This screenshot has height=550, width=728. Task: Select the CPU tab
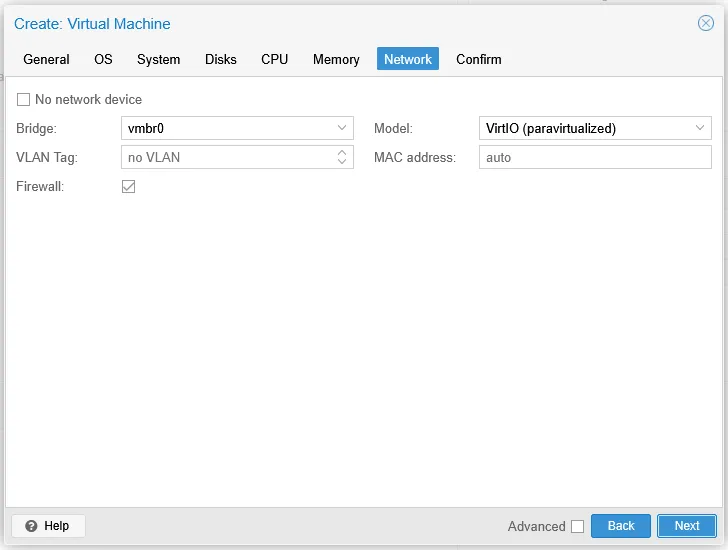point(274,59)
